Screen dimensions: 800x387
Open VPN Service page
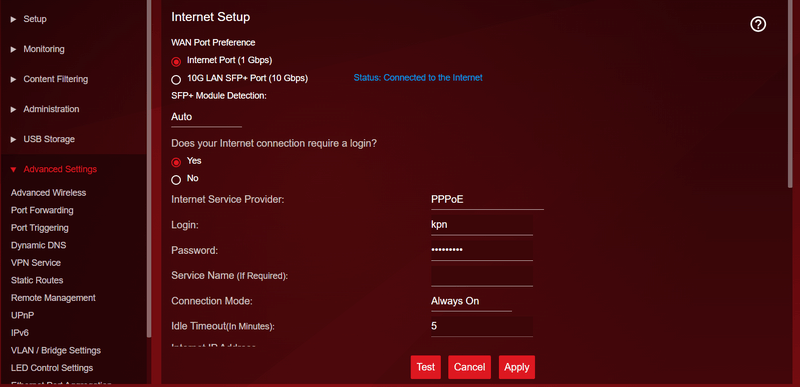(36, 263)
